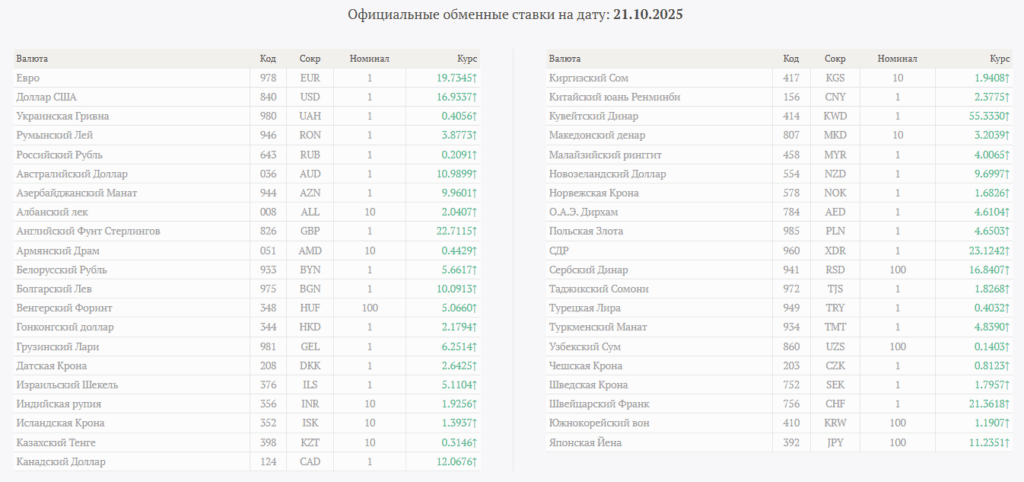The image size is (1024, 482).
Task: Click the date 21.10.2025 in heading
Action: tap(649, 16)
